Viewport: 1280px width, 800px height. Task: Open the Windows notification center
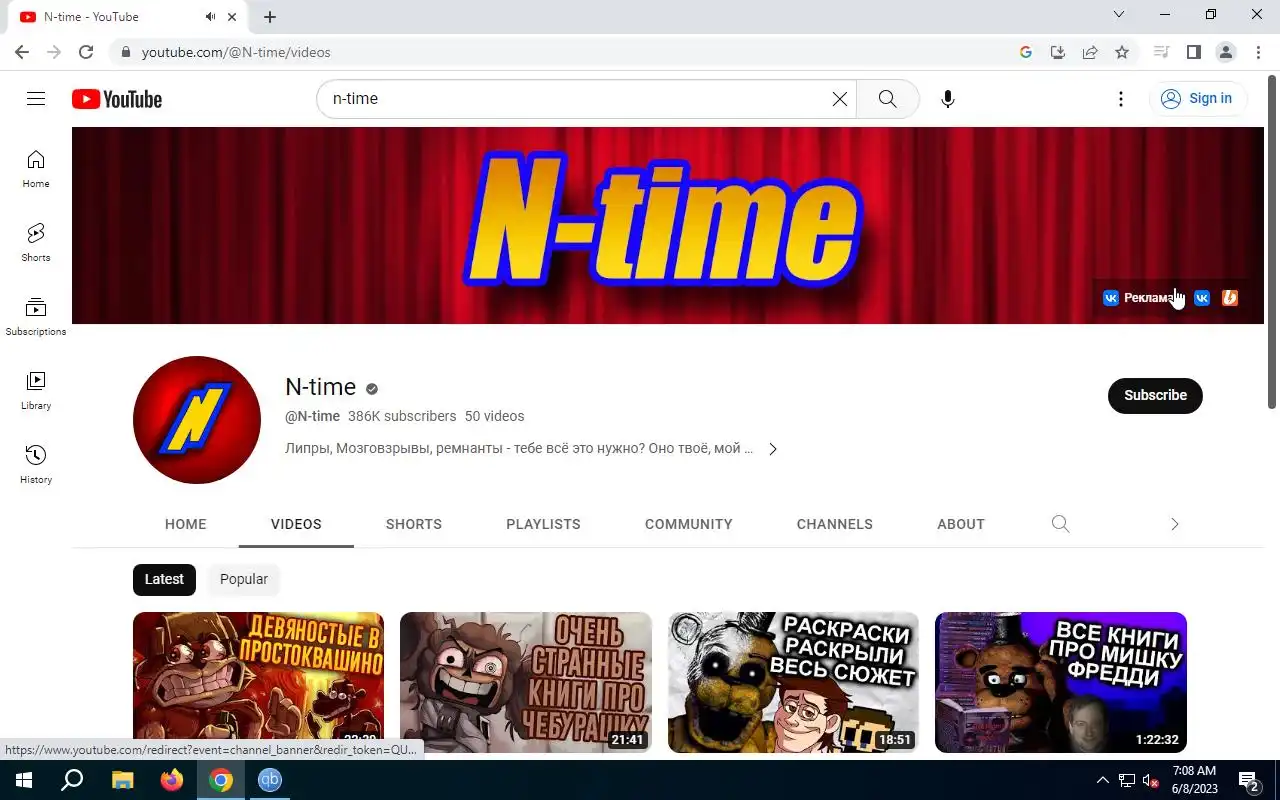pyautogui.click(x=1248, y=780)
